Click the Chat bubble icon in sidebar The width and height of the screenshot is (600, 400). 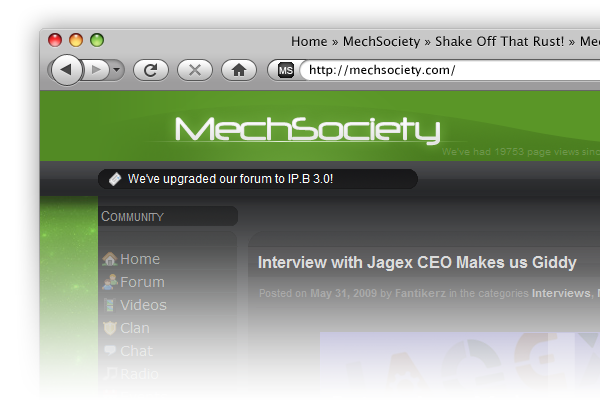pos(110,350)
